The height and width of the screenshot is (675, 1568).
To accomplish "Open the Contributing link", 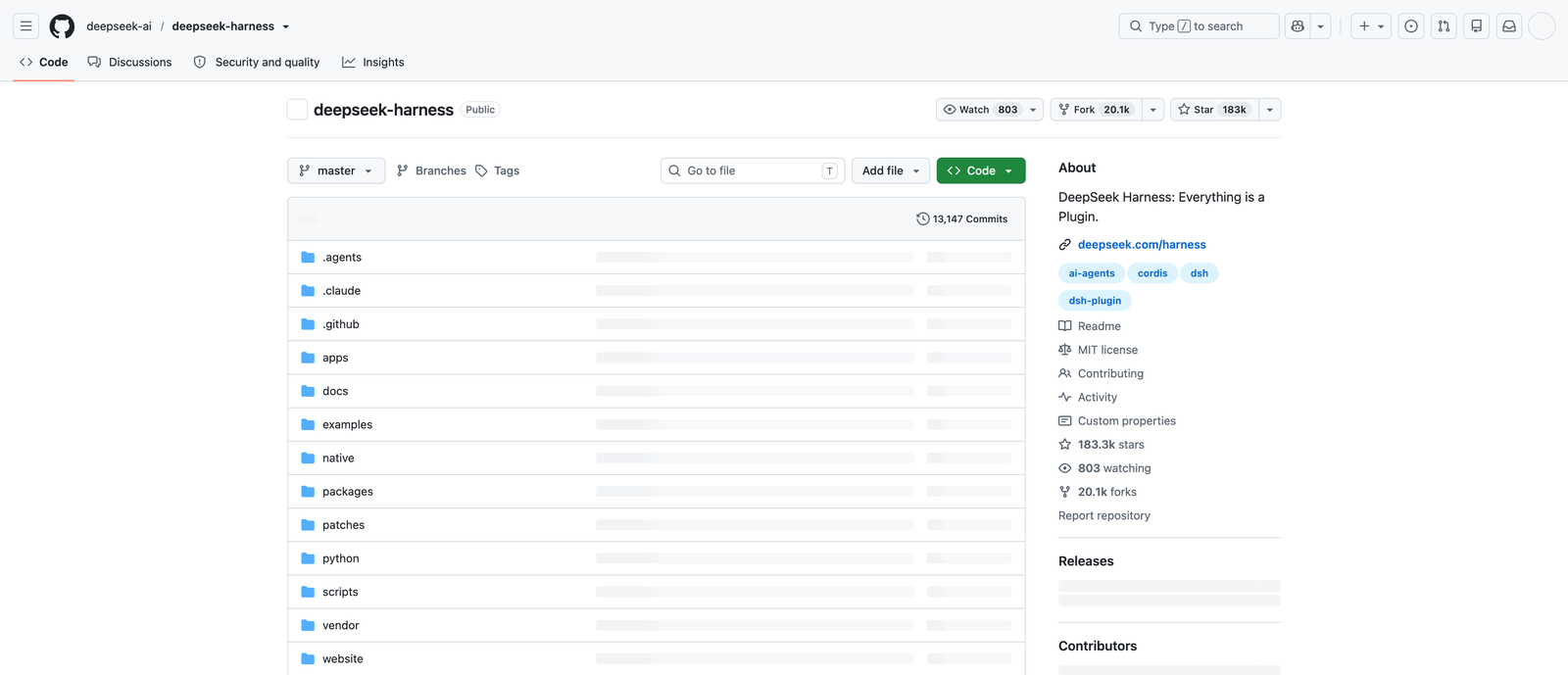I will 1102,373.
